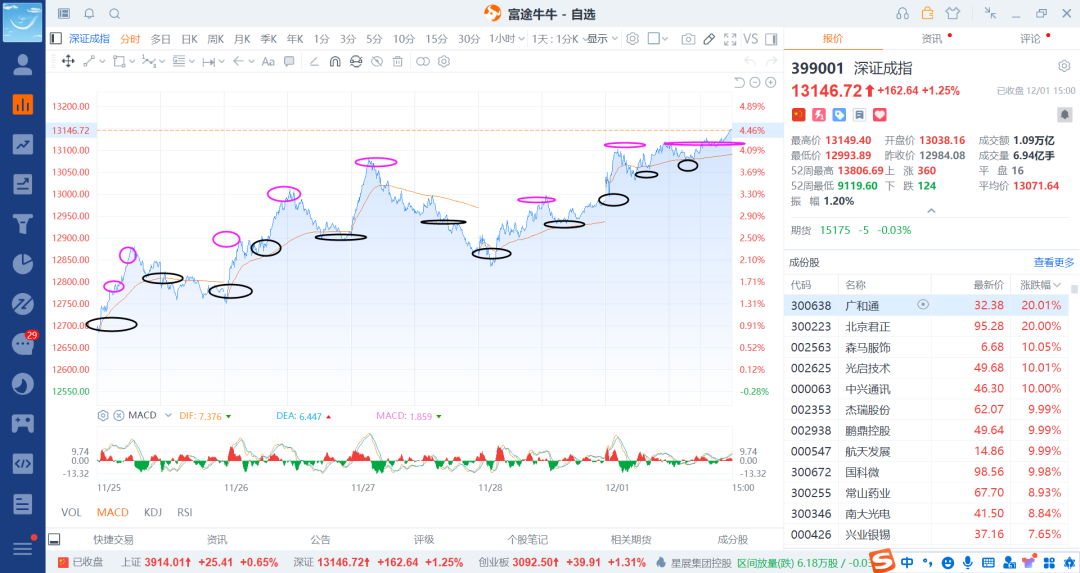Toggle left watchlist panel visibility
The image size is (1080, 573).
point(56,39)
